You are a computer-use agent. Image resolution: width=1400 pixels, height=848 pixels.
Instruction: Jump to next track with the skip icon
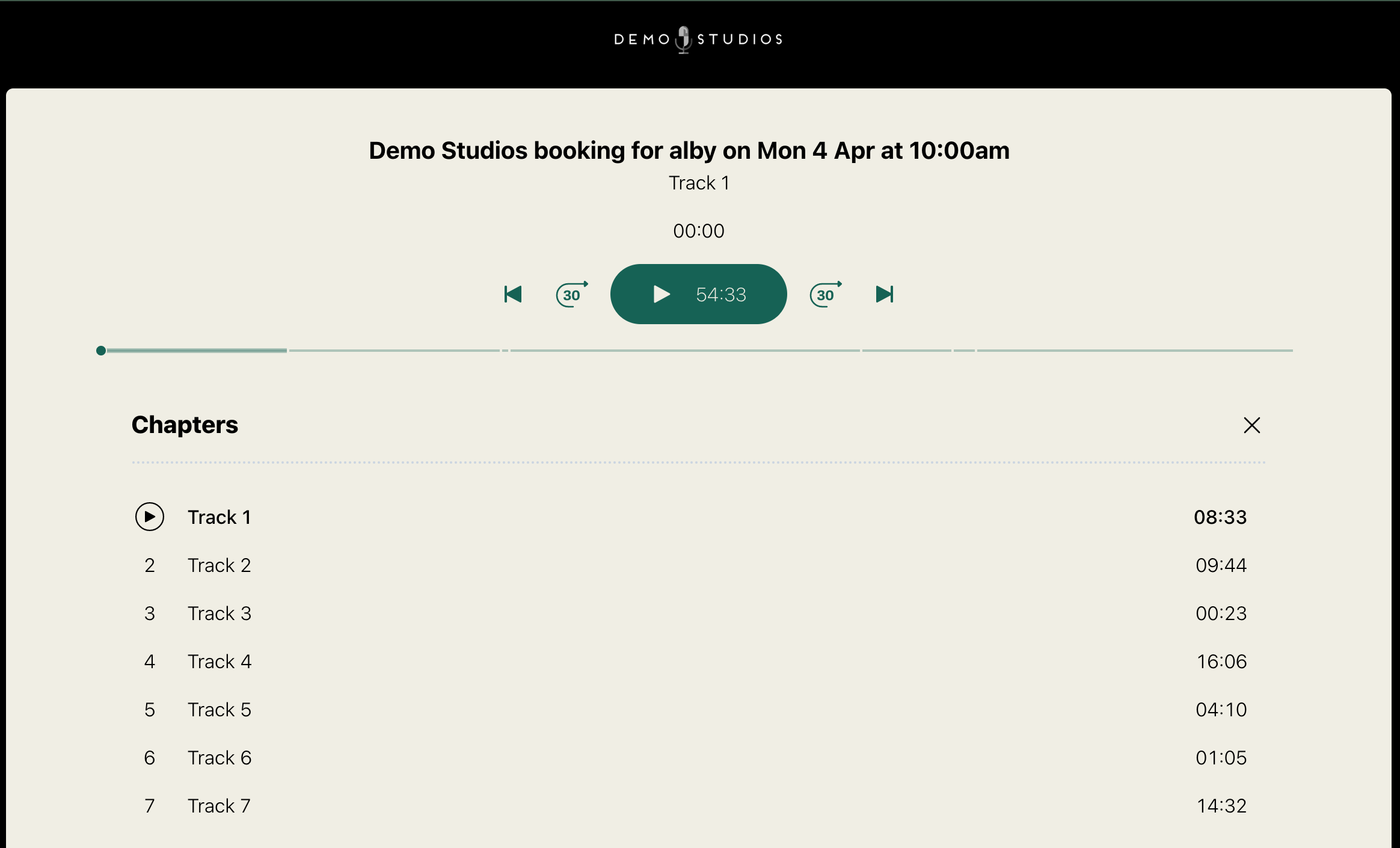pos(884,294)
